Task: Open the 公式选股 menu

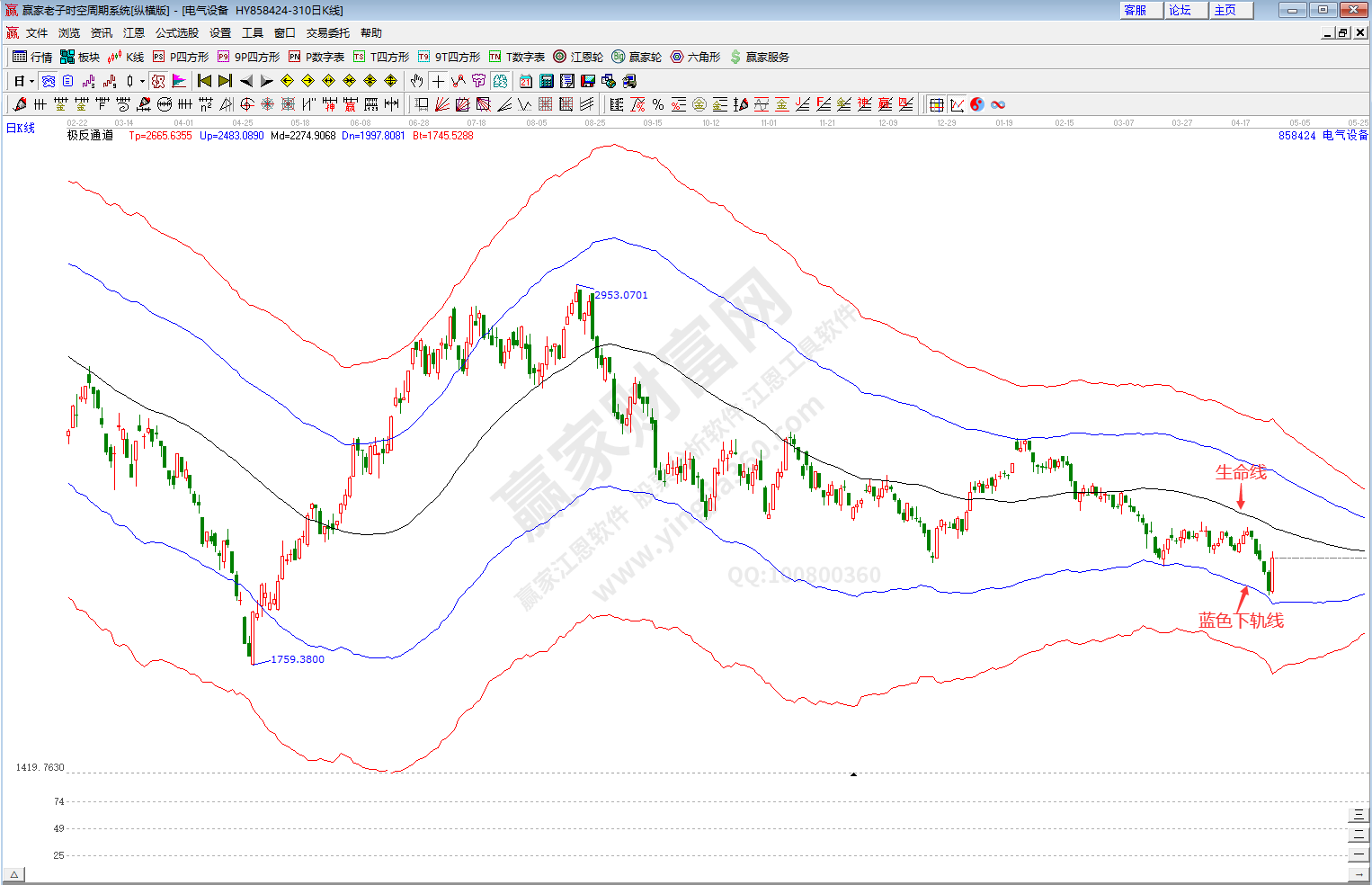Action: (176, 32)
